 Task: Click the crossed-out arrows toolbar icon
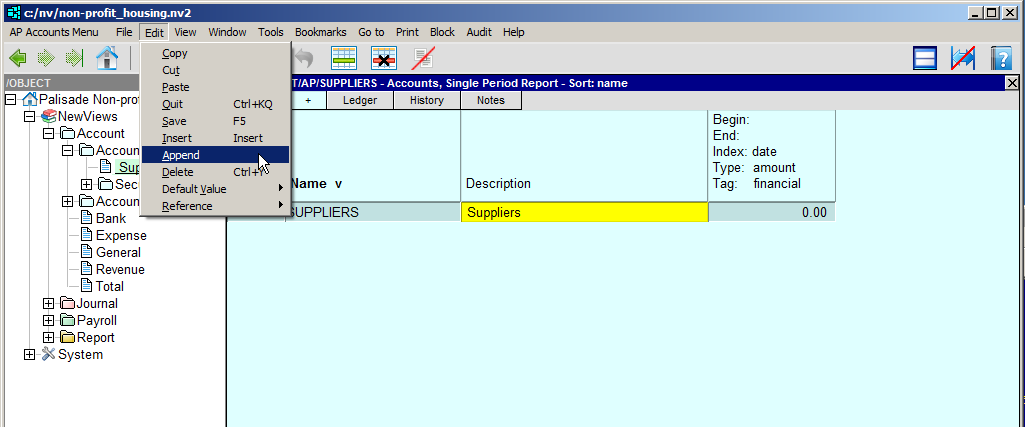coord(963,58)
